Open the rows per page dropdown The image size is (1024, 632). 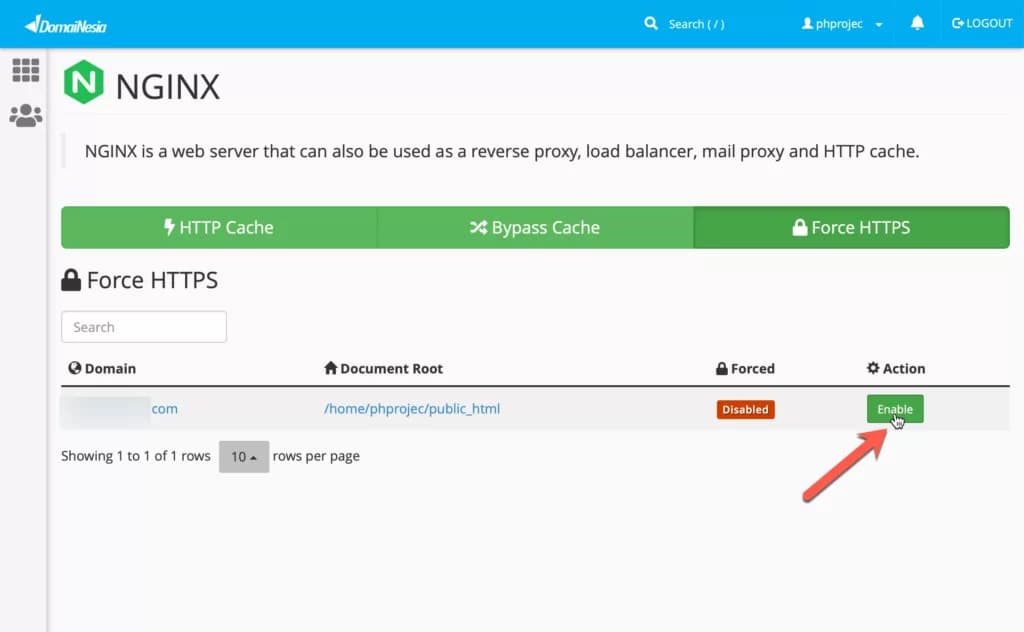click(244, 456)
